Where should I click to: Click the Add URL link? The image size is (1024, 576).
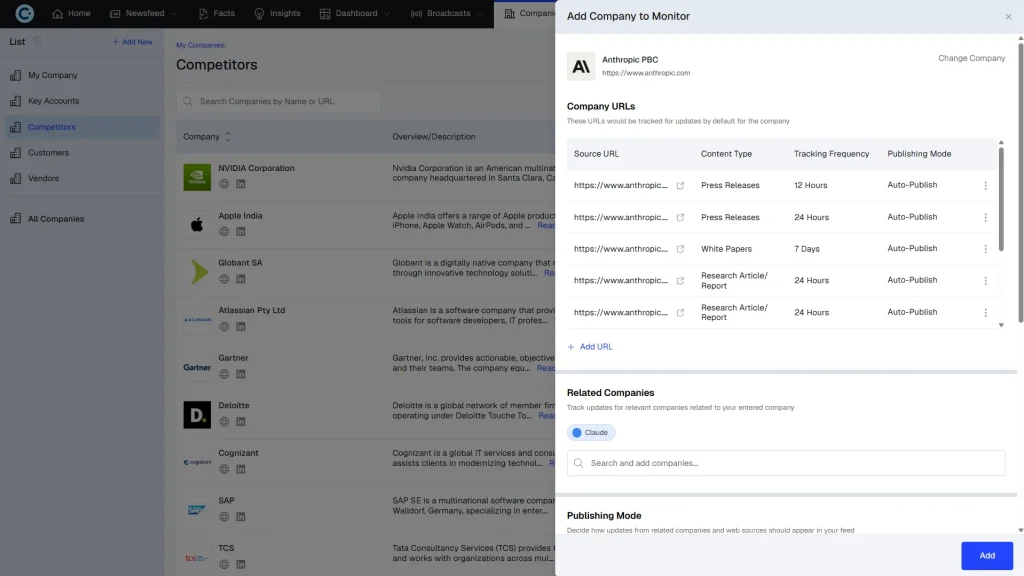point(590,347)
